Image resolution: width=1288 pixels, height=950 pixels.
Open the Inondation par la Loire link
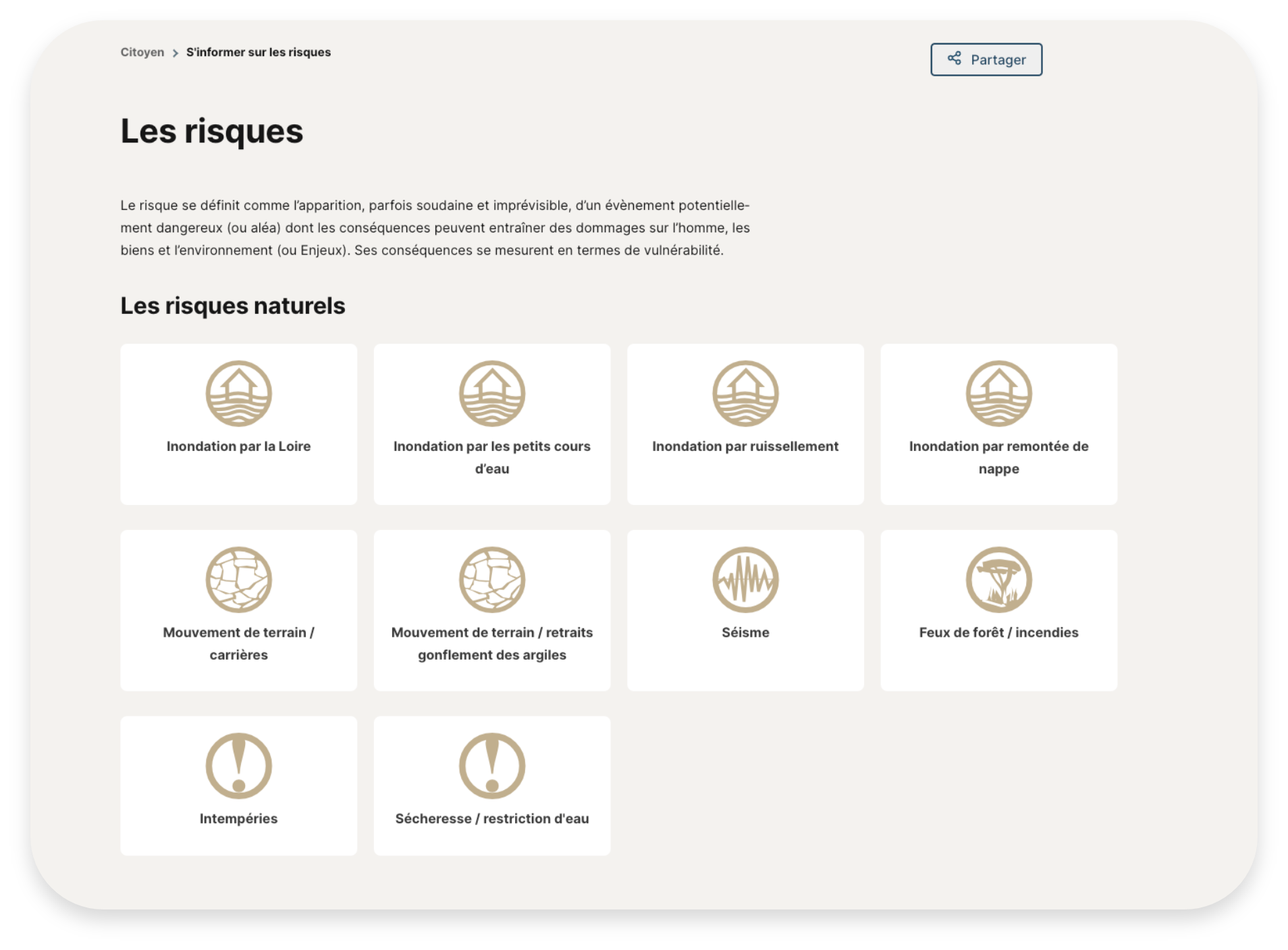pos(238,446)
